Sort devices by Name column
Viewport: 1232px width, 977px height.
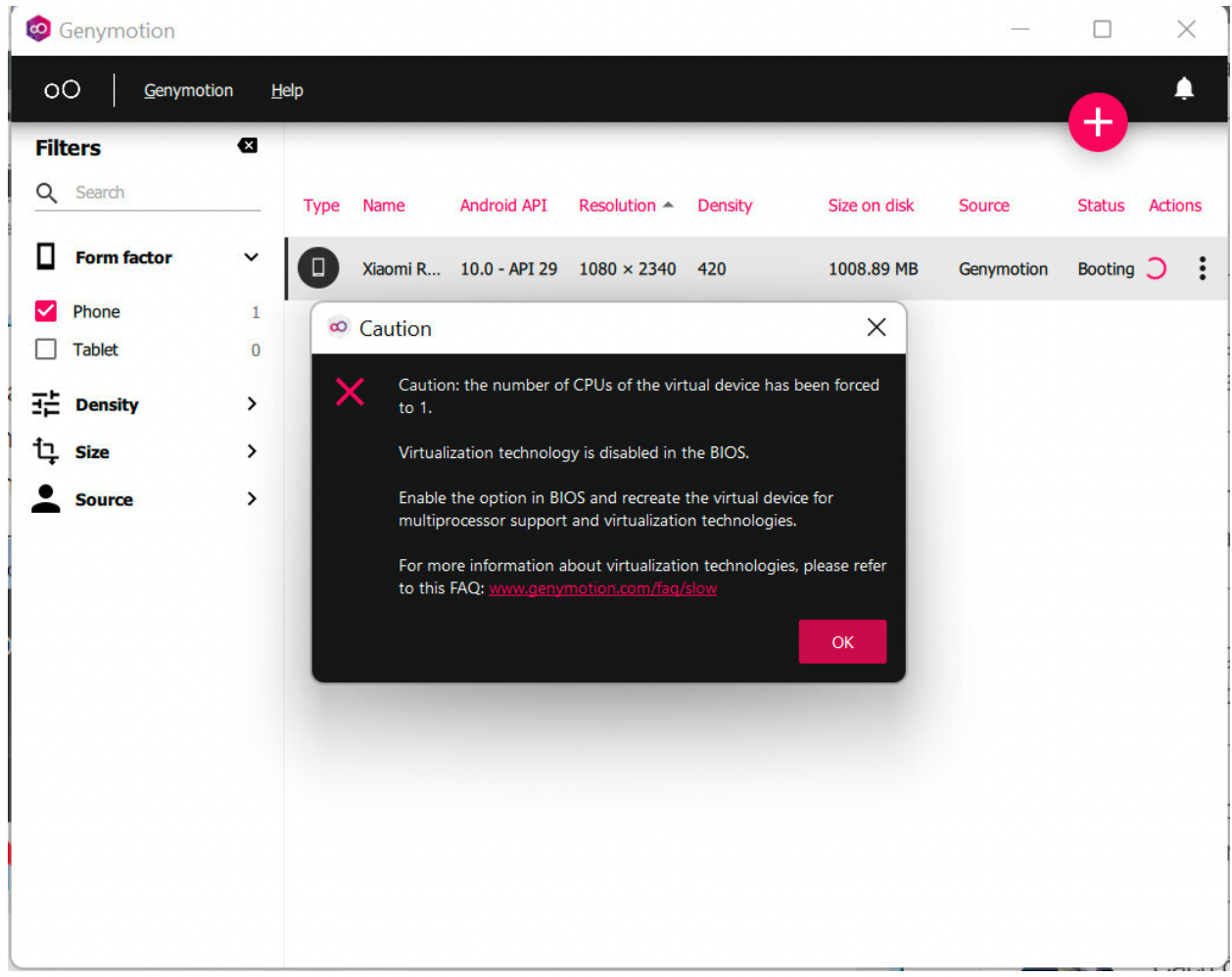point(384,206)
